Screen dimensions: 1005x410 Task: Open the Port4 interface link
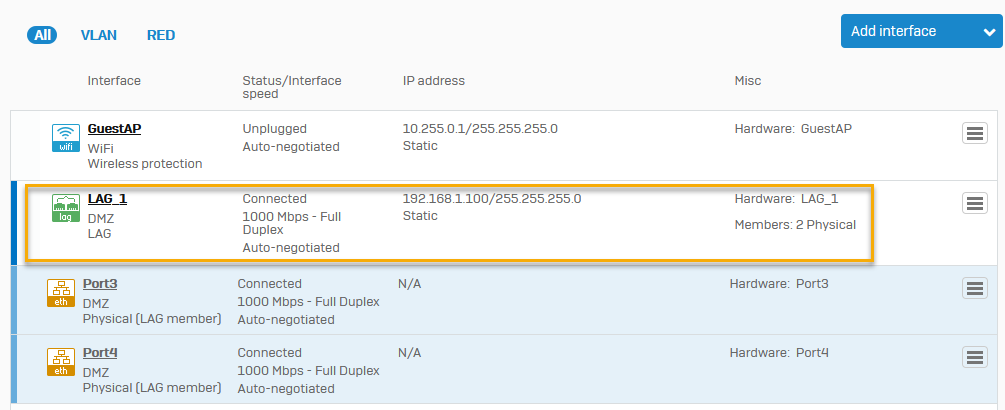pyautogui.click(x=100, y=353)
